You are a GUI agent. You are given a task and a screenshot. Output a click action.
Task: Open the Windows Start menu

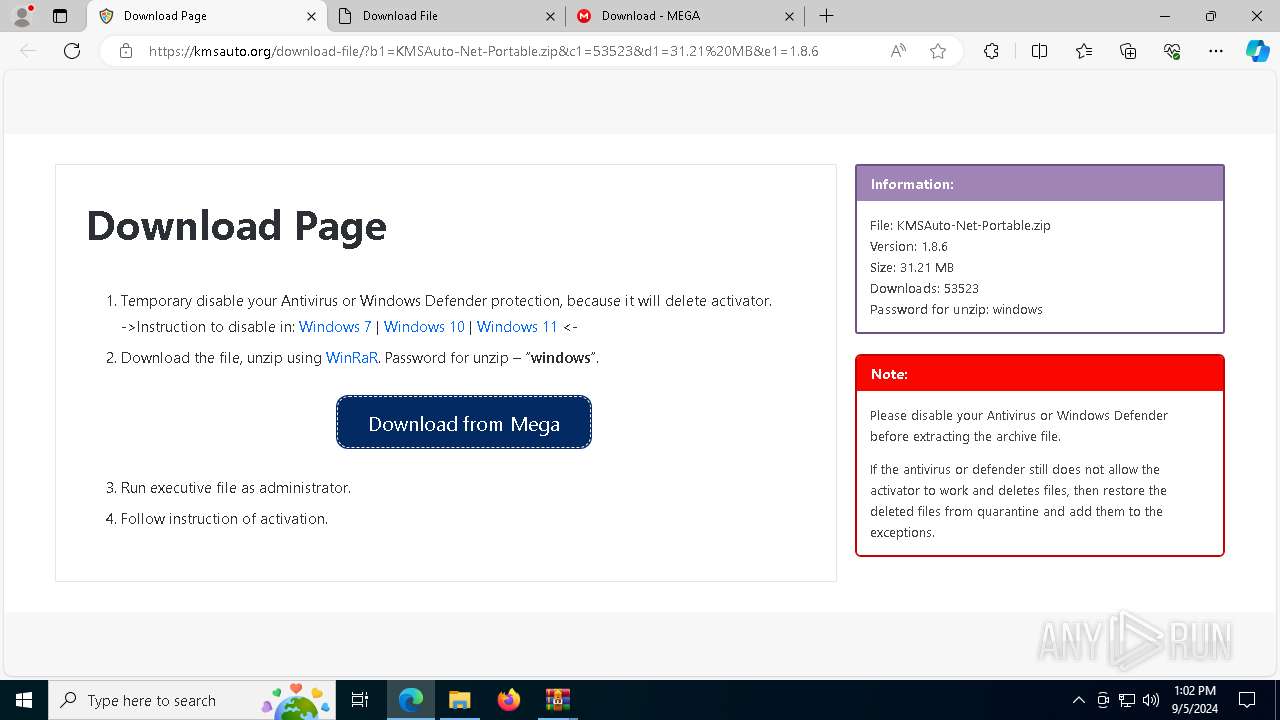point(24,700)
